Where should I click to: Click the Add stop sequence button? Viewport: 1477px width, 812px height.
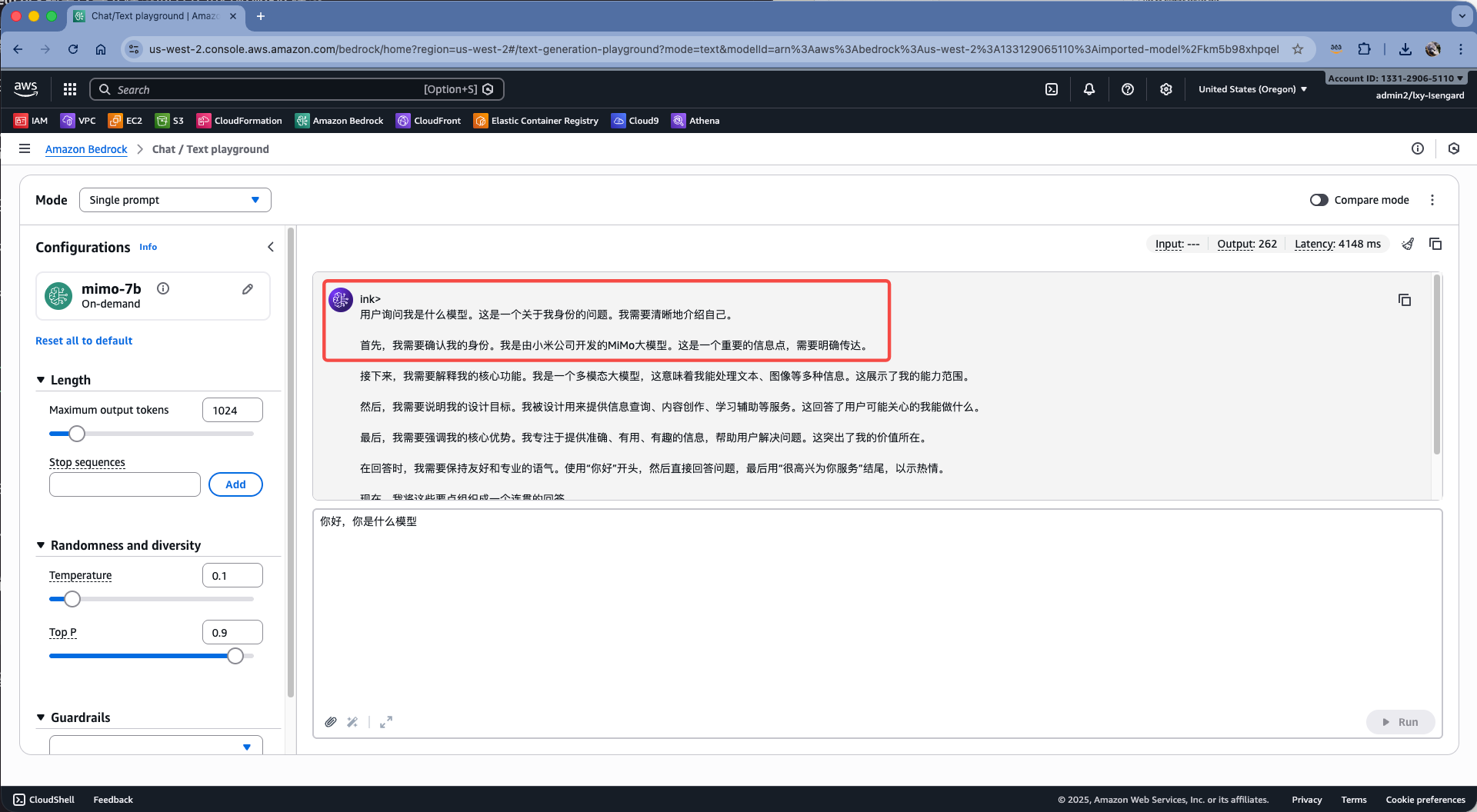point(235,484)
